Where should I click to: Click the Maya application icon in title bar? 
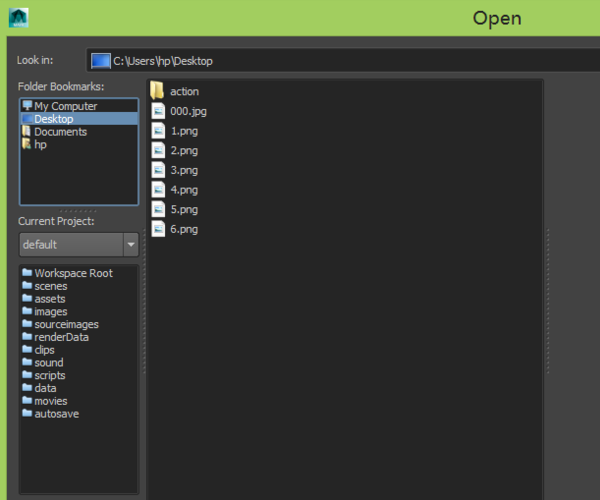click(x=18, y=17)
